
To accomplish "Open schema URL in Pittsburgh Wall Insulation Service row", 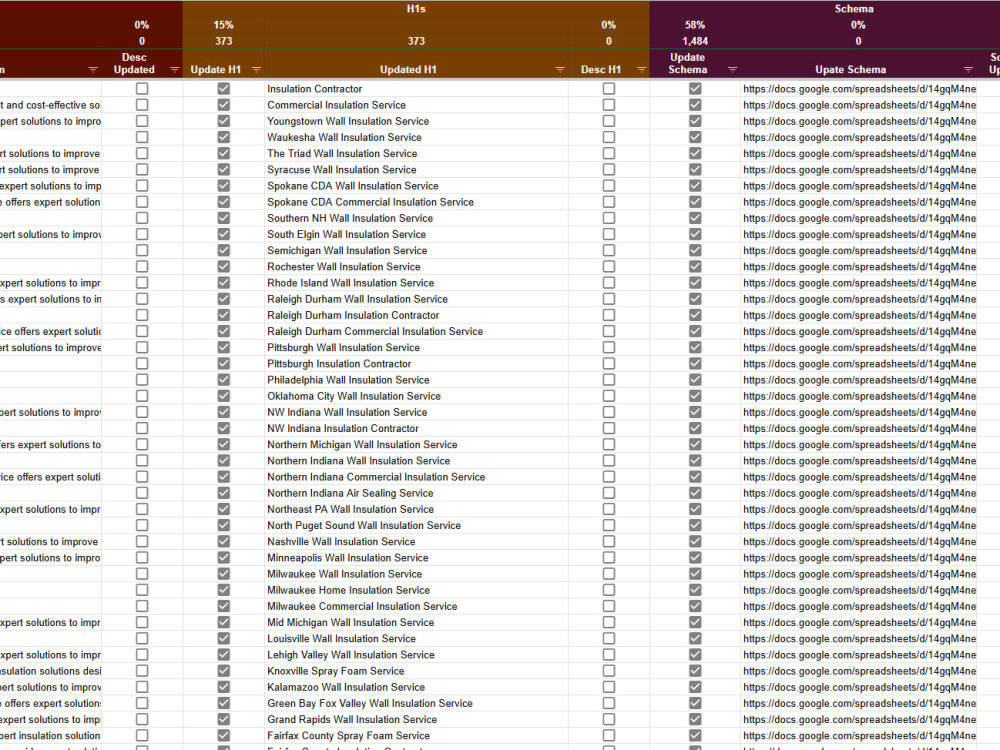I will [859, 348].
